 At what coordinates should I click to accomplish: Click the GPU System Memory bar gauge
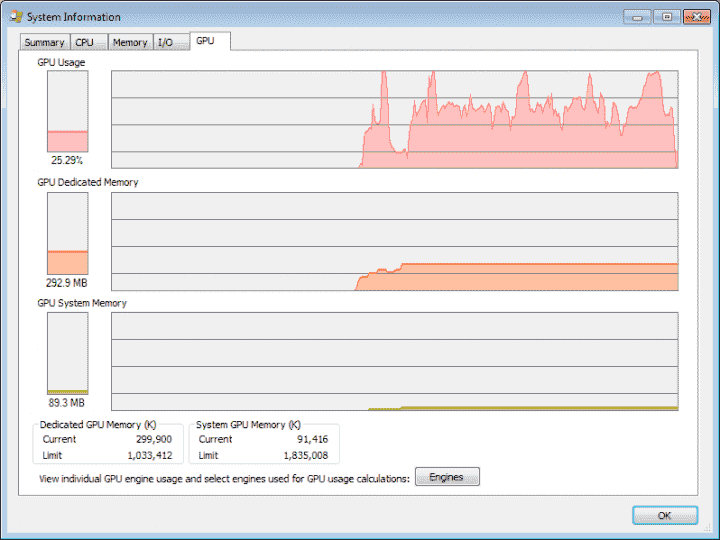68,354
